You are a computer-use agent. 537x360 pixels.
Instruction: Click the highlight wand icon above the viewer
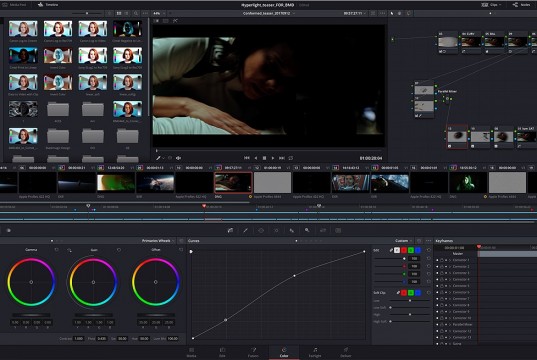click(x=175, y=21)
